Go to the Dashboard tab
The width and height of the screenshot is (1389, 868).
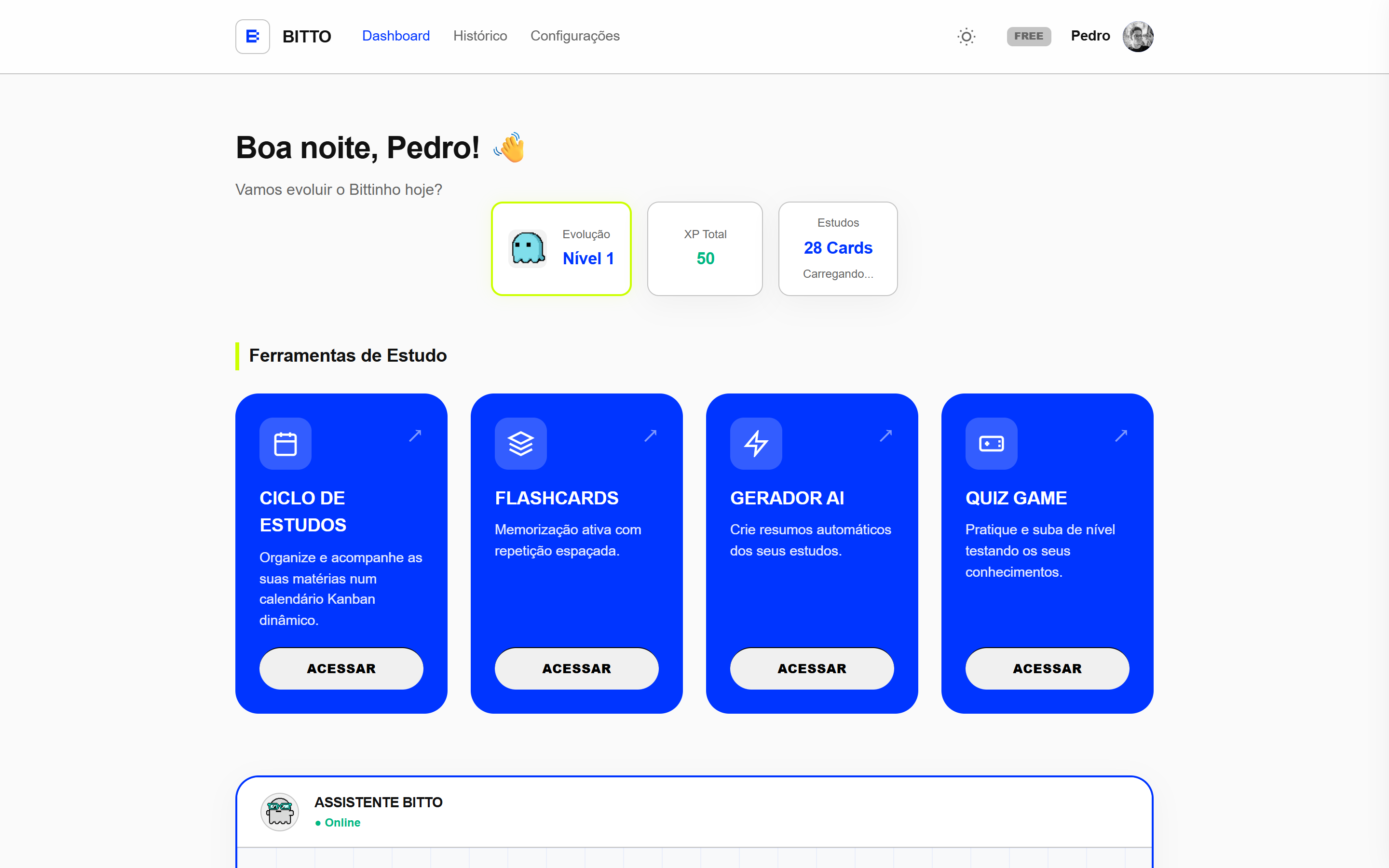396,36
